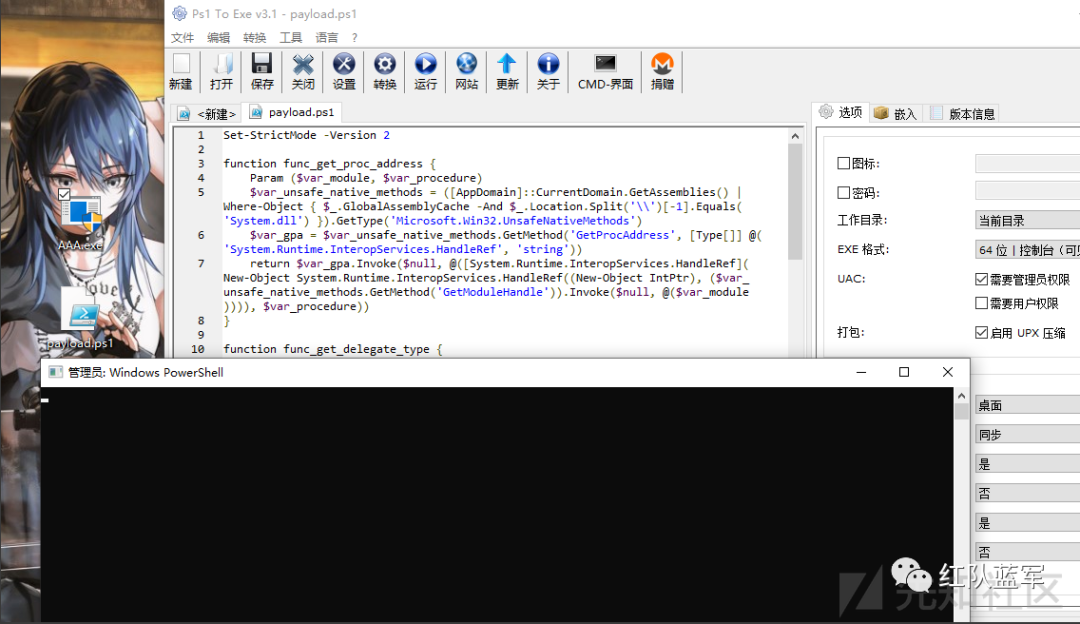The width and height of the screenshot is (1080, 624).
Task: Close the PowerShell window
Action: click(948, 372)
